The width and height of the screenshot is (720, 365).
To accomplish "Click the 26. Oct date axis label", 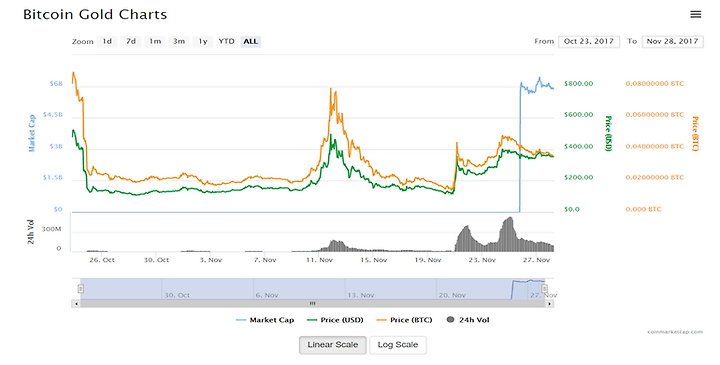I will (102, 260).
